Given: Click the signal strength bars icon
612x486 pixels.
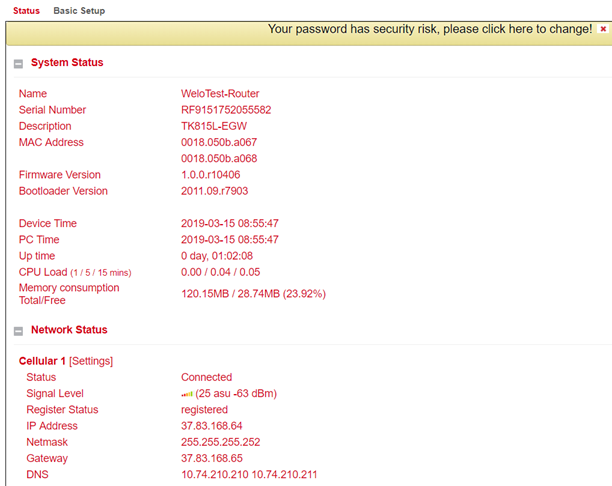Looking at the screenshot, I should coord(187,394).
